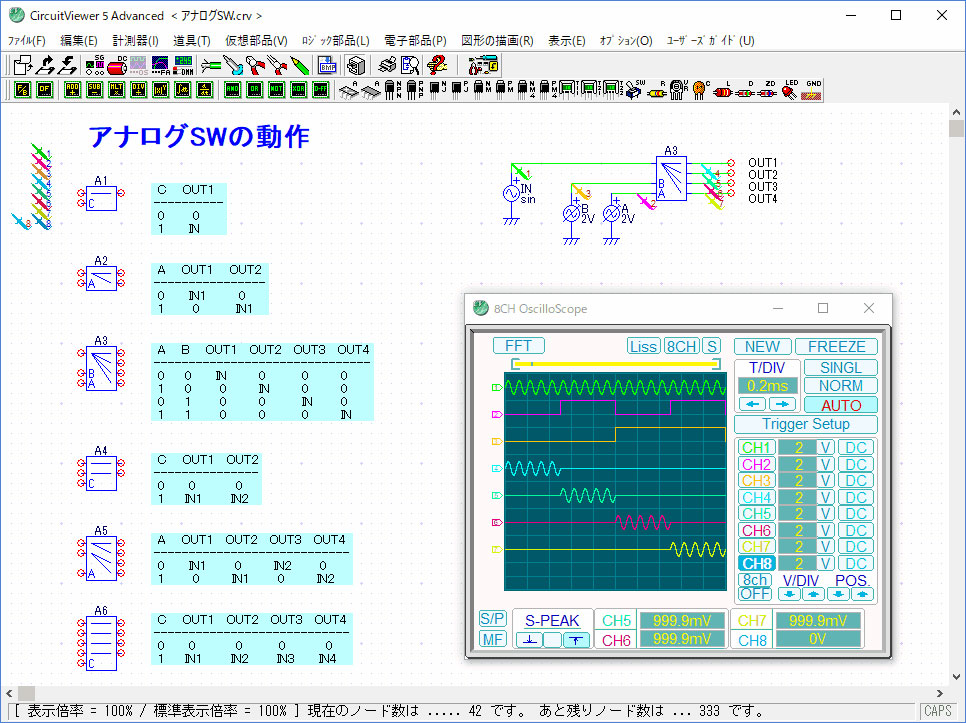
Task: Click the FFT button
Action: [519, 345]
